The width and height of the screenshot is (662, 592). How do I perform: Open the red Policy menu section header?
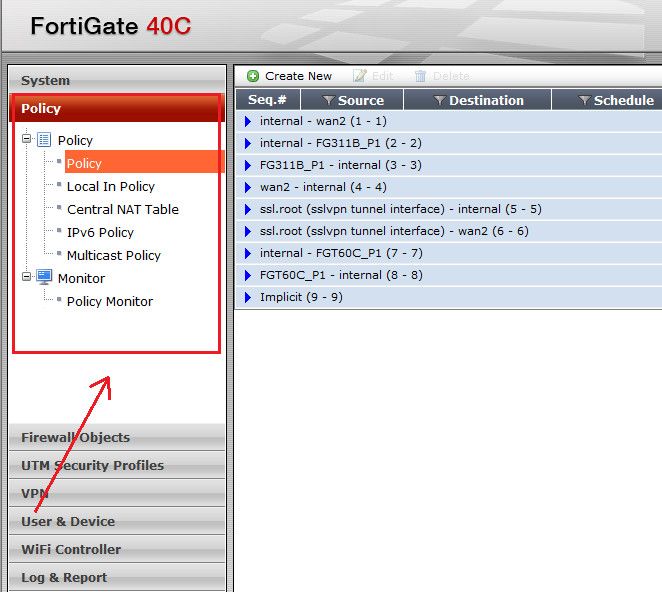(x=117, y=108)
